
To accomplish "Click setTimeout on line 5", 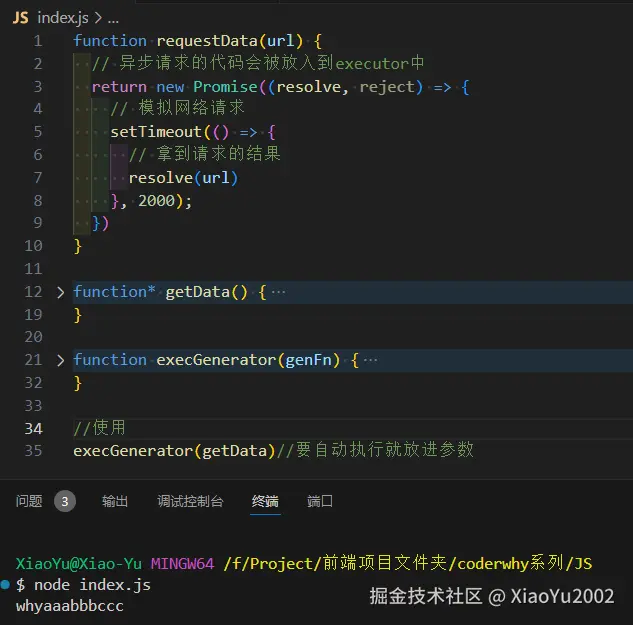I will (x=156, y=132).
